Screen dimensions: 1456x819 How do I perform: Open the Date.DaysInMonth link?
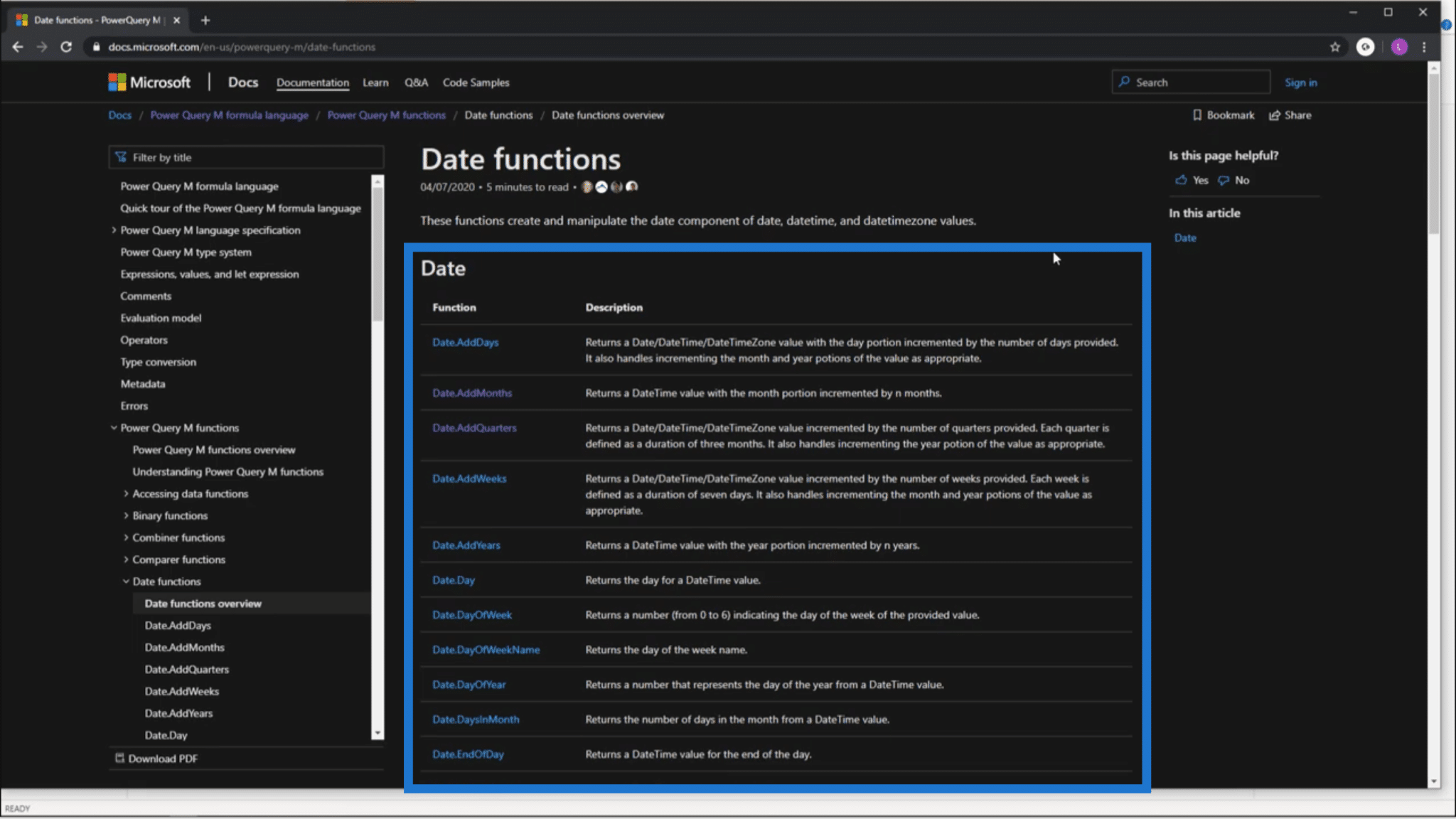pyautogui.click(x=476, y=719)
